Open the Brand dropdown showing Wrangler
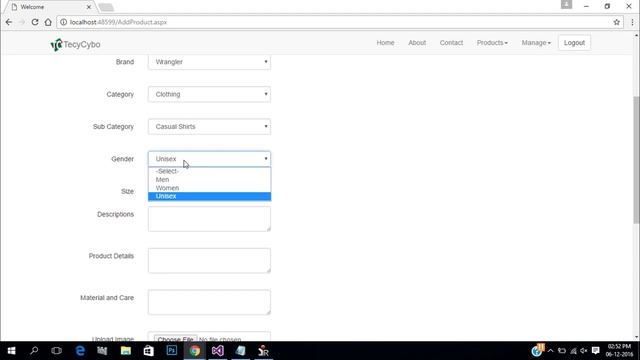640x360 pixels. [x=209, y=62]
